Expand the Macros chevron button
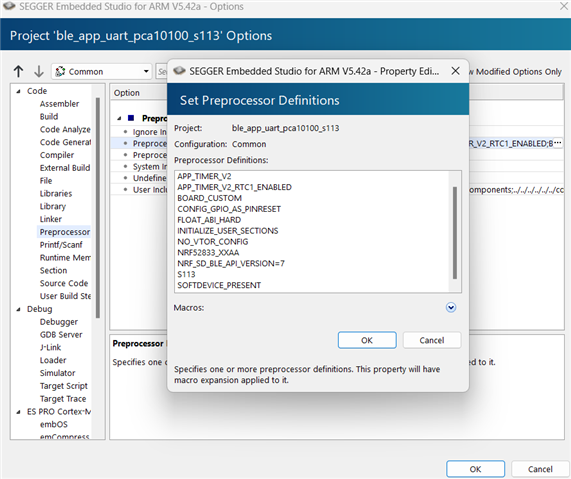This screenshot has height=479, width=571. [x=451, y=307]
